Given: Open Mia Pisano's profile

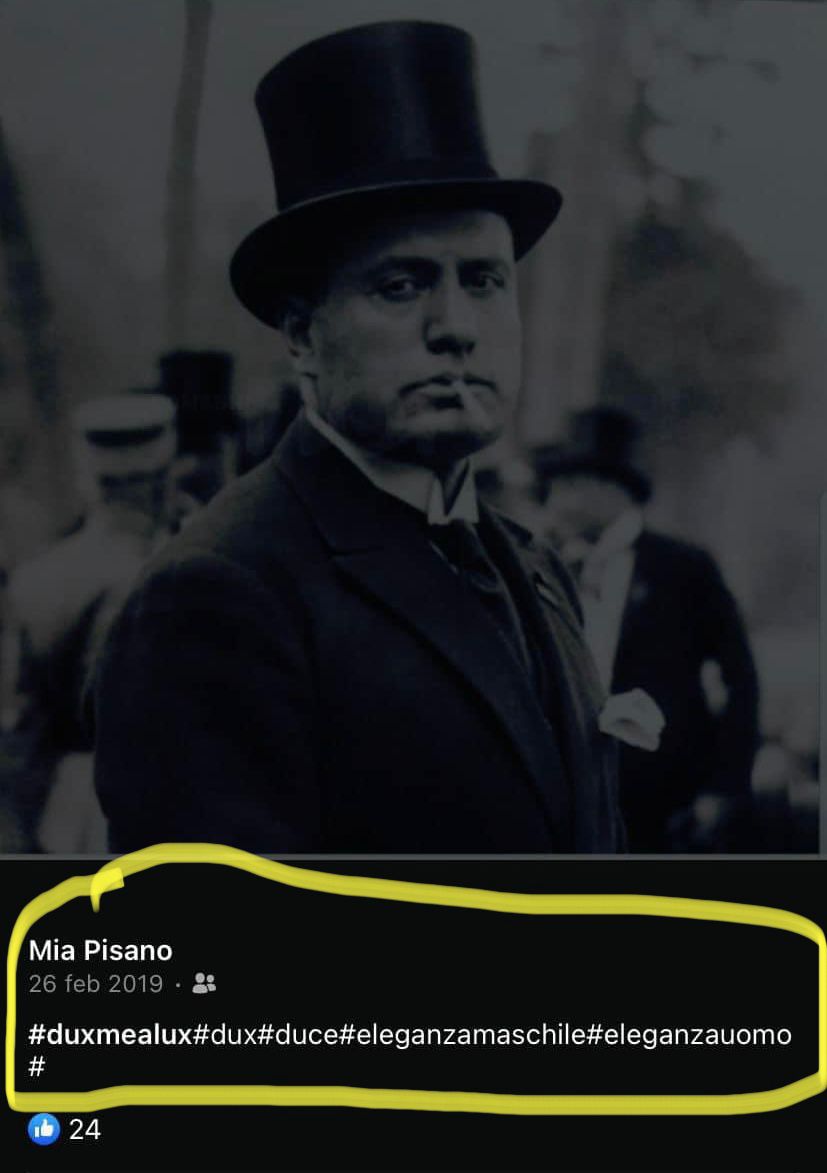Looking at the screenshot, I should [100, 950].
